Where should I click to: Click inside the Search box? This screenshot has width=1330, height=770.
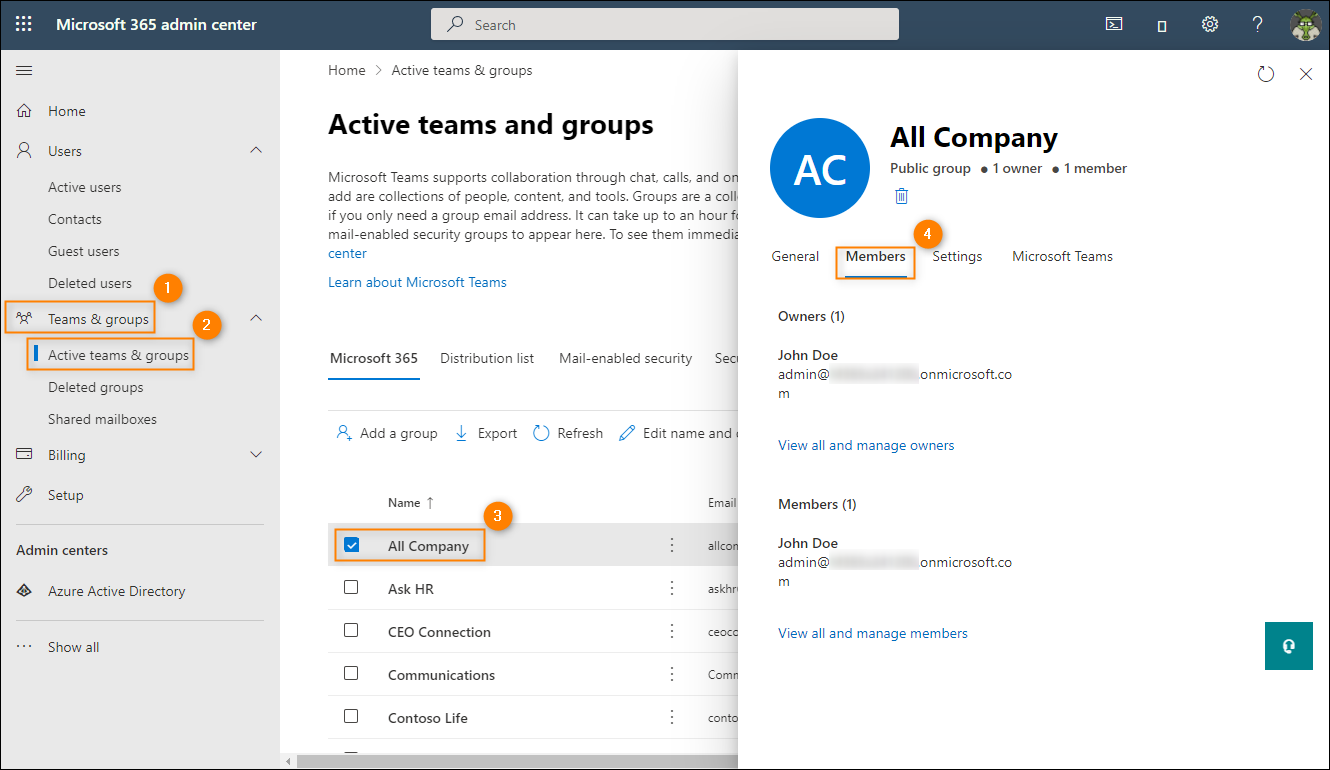click(x=665, y=24)
